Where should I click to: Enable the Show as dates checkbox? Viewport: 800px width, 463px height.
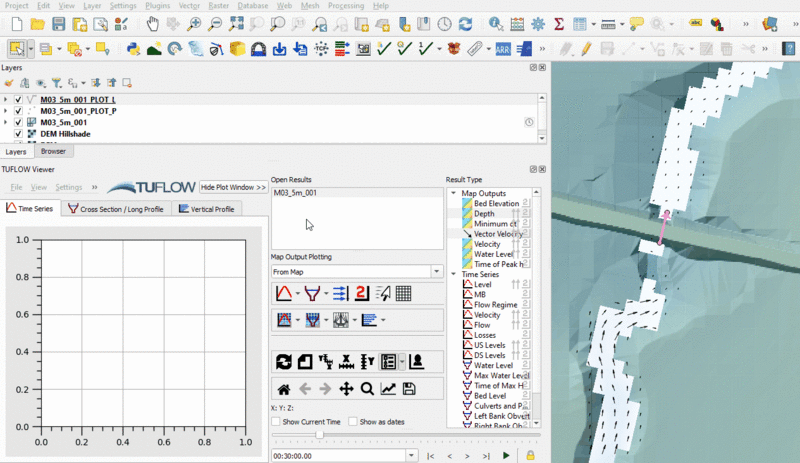click(353, 422)
